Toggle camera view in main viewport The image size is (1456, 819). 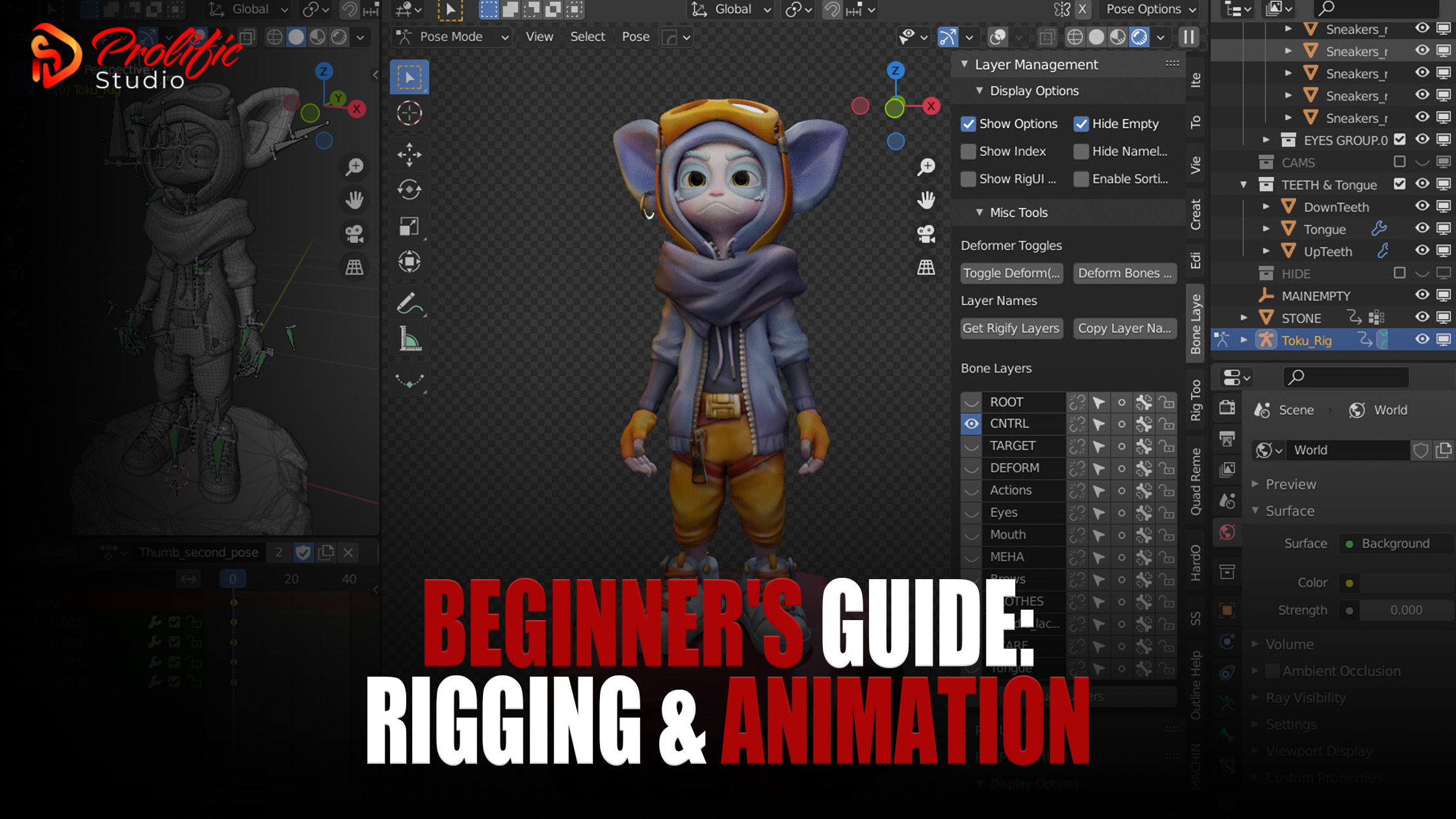[926, 234]
